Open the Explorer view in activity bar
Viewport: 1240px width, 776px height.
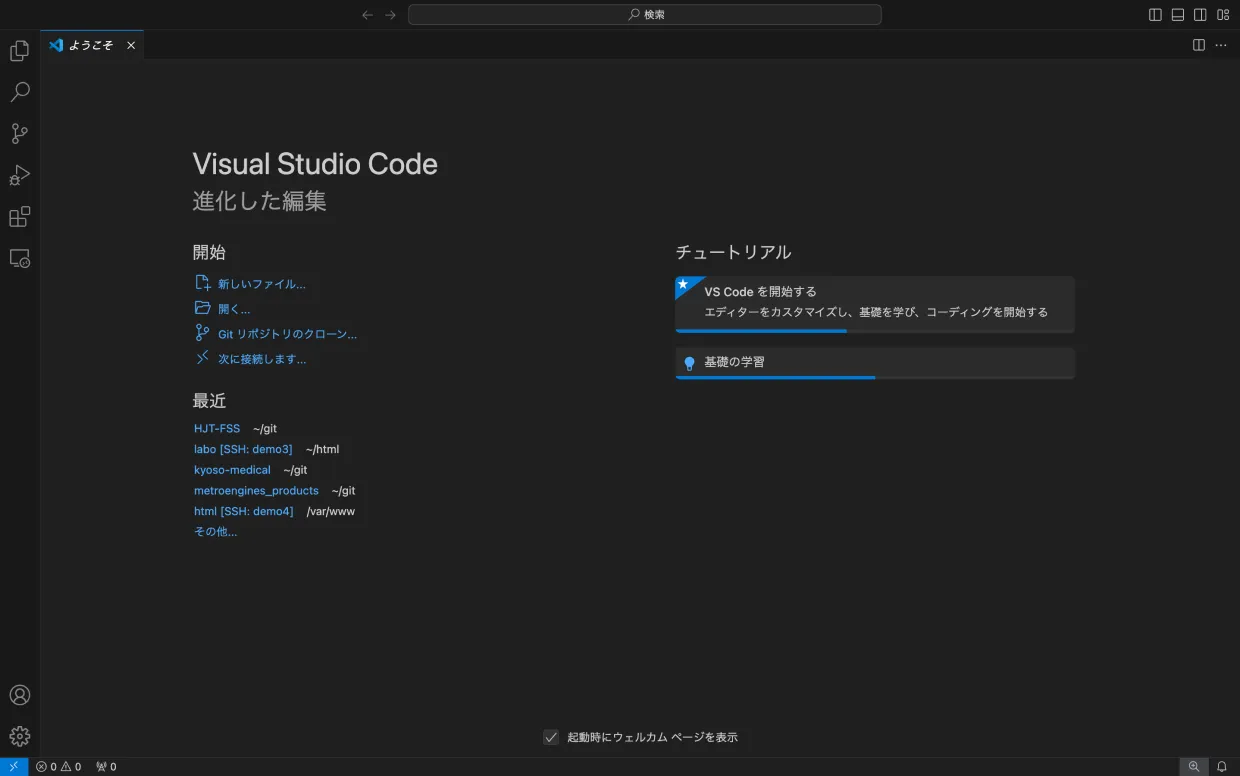(x=20, y=51)
